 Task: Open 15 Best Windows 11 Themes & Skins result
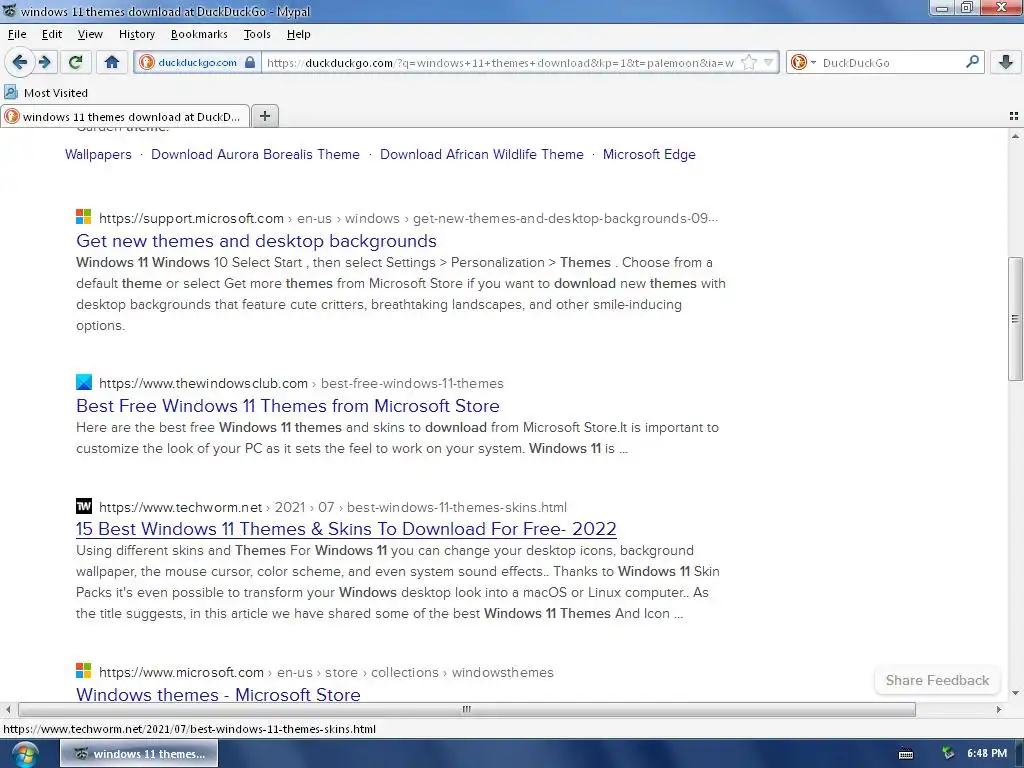346,528
